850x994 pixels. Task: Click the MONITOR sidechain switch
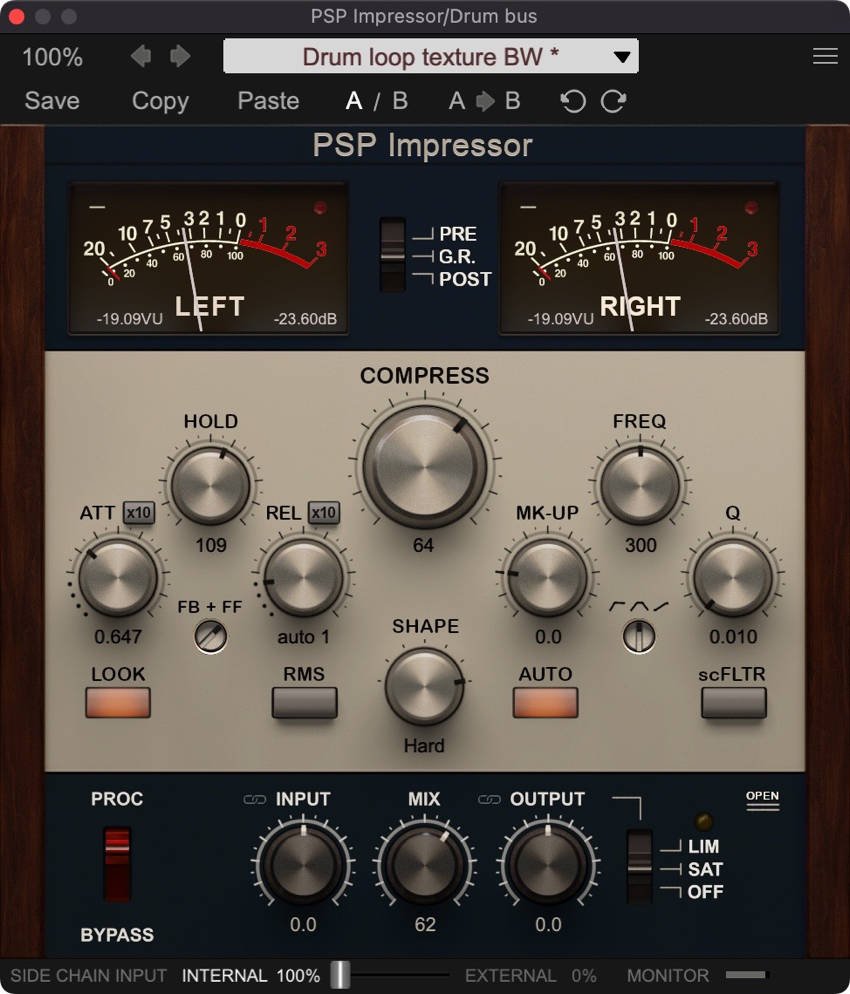pyautogui.click(x=747, y=975)
